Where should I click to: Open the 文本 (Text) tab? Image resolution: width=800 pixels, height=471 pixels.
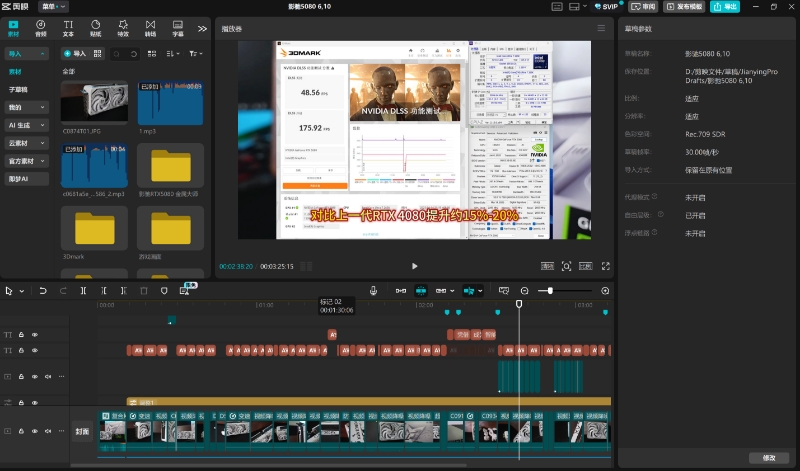point(68,27)
